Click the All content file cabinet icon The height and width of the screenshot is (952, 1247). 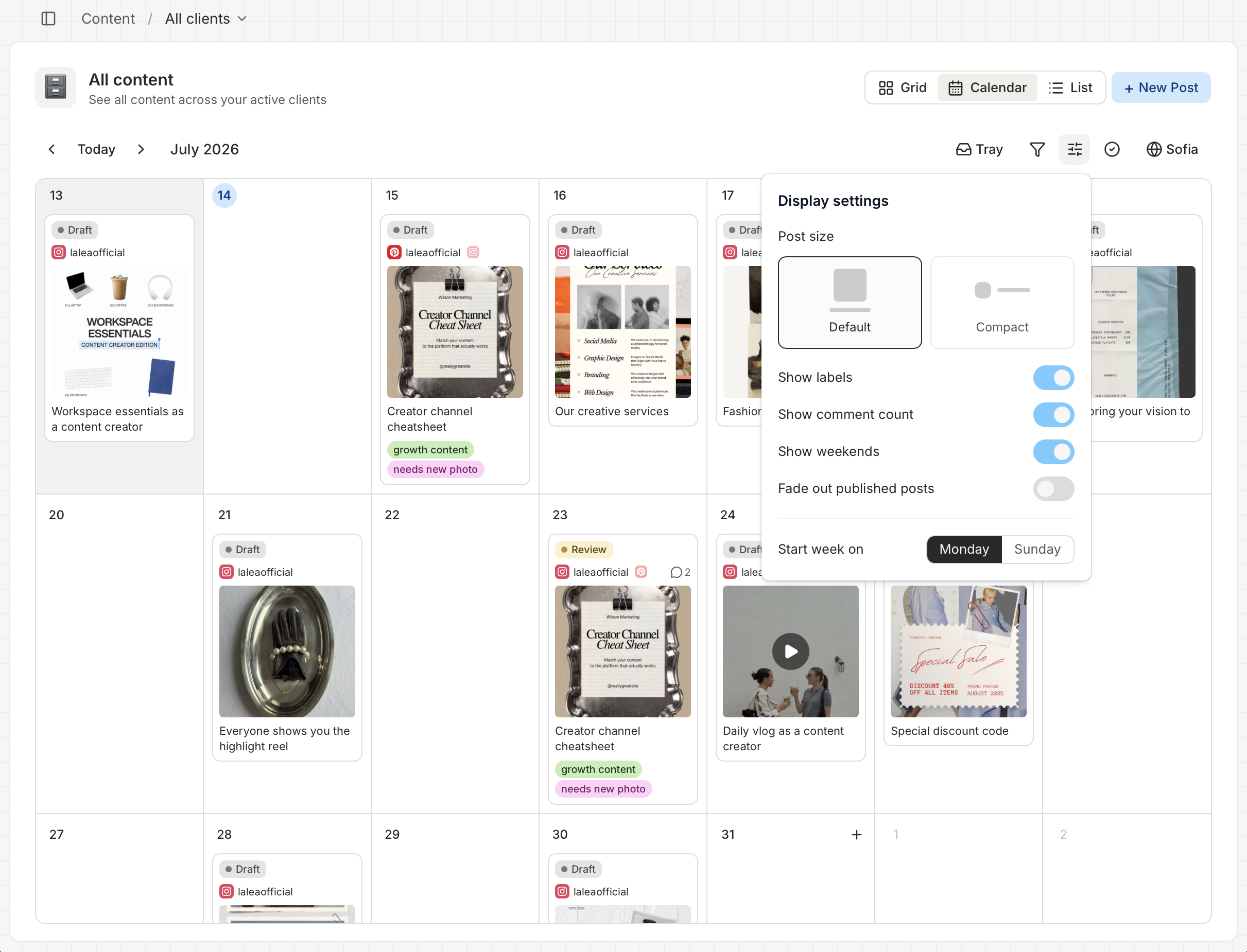tap(56, 87)
